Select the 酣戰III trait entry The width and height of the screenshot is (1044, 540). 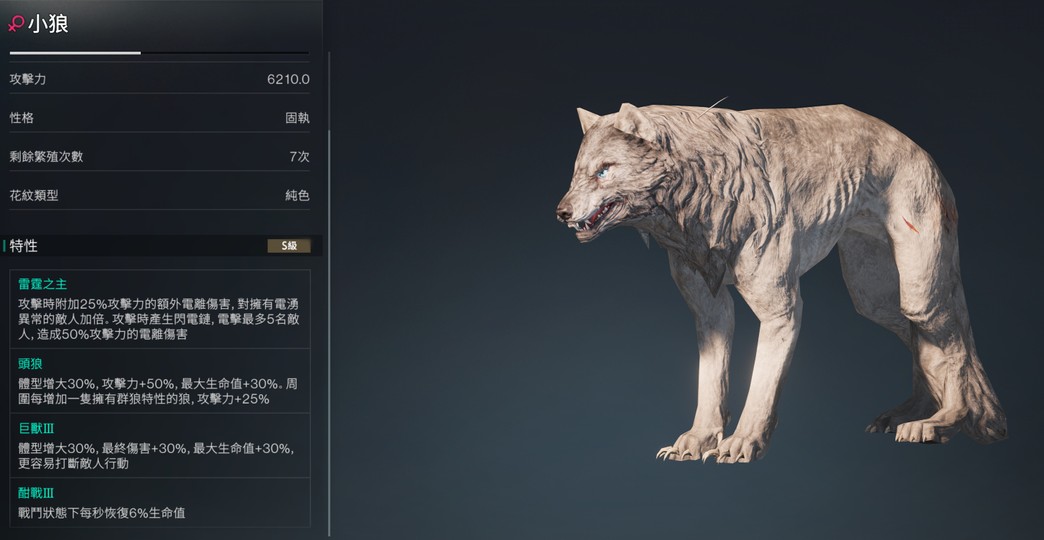pos(160,503)
